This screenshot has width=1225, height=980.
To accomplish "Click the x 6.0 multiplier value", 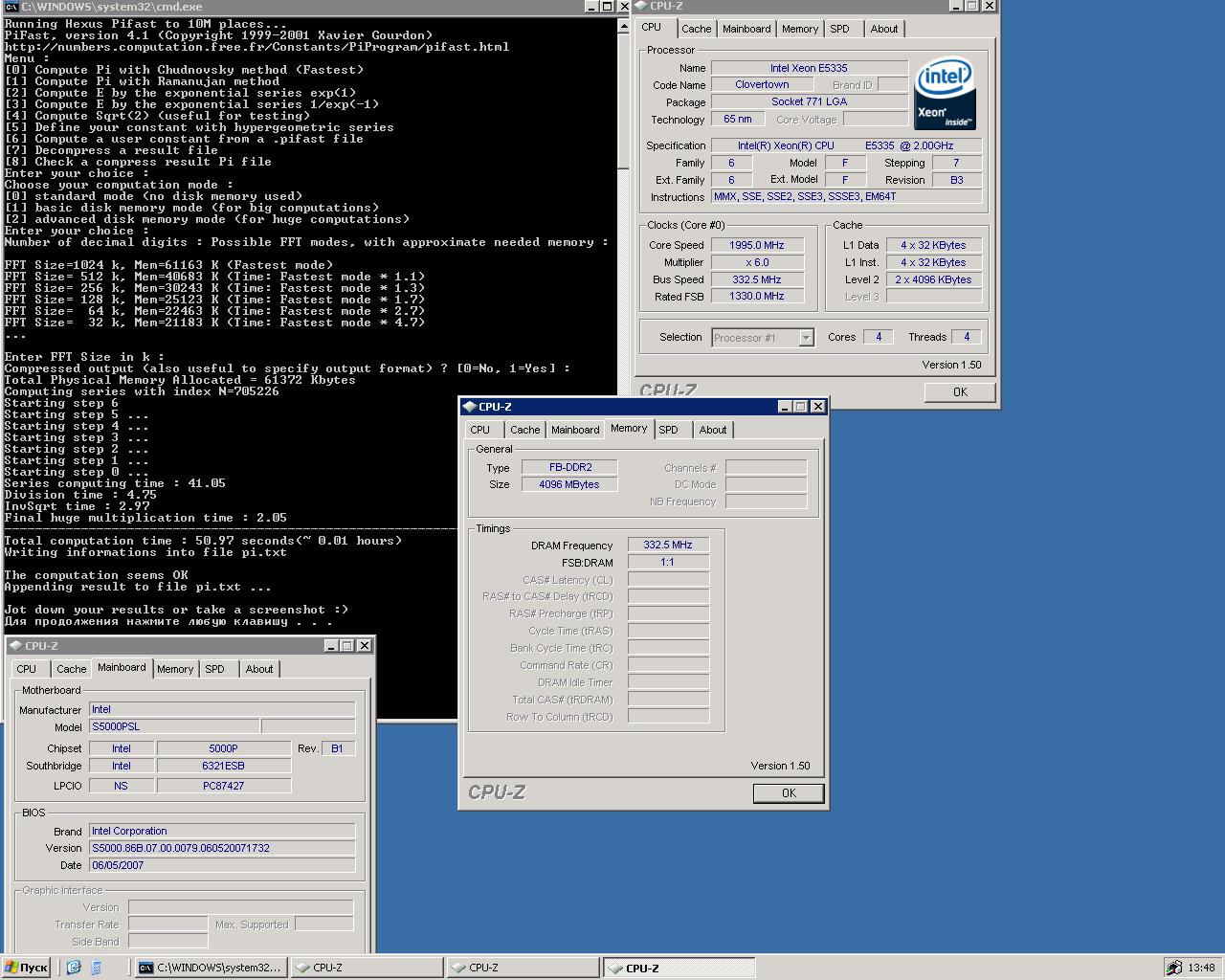I will coord(757,262).
